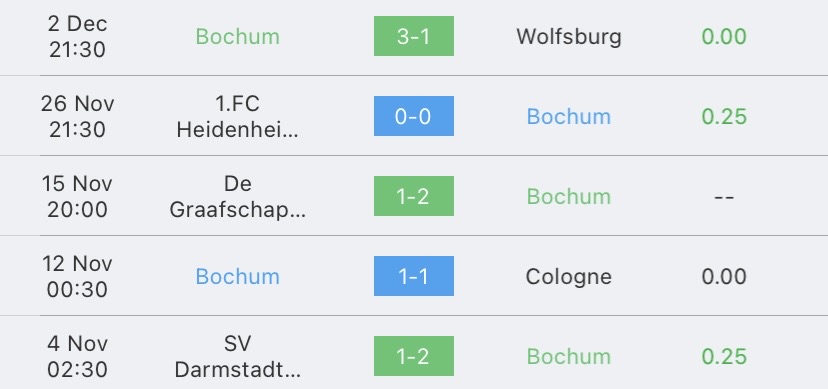
Task: Open De Graafschap team link
Action: [x=237, y=197]
